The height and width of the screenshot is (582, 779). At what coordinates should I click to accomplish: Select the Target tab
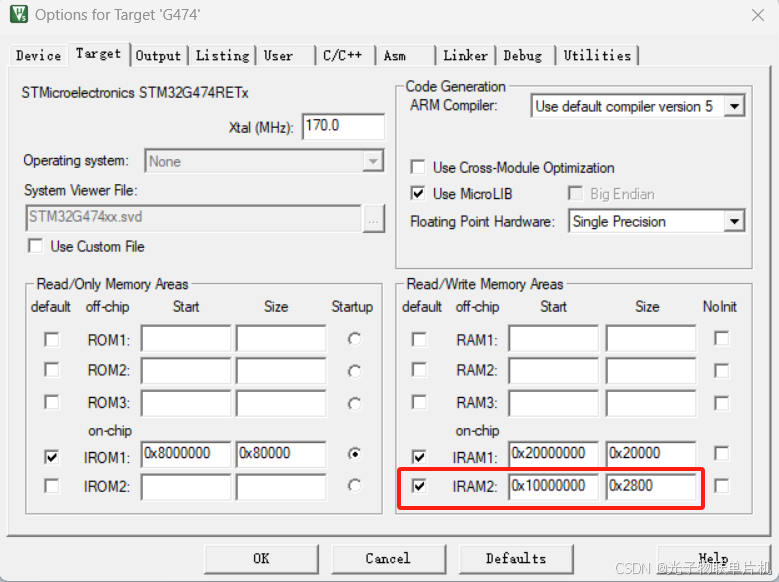(98, 54)
